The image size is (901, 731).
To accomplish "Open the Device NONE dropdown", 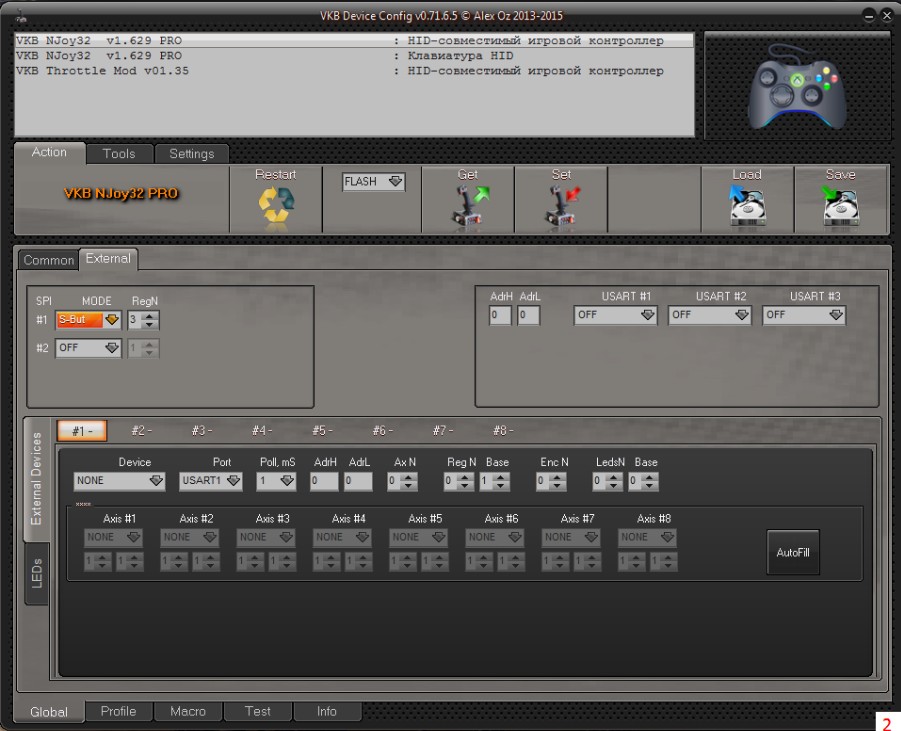I will pos(120,480).
